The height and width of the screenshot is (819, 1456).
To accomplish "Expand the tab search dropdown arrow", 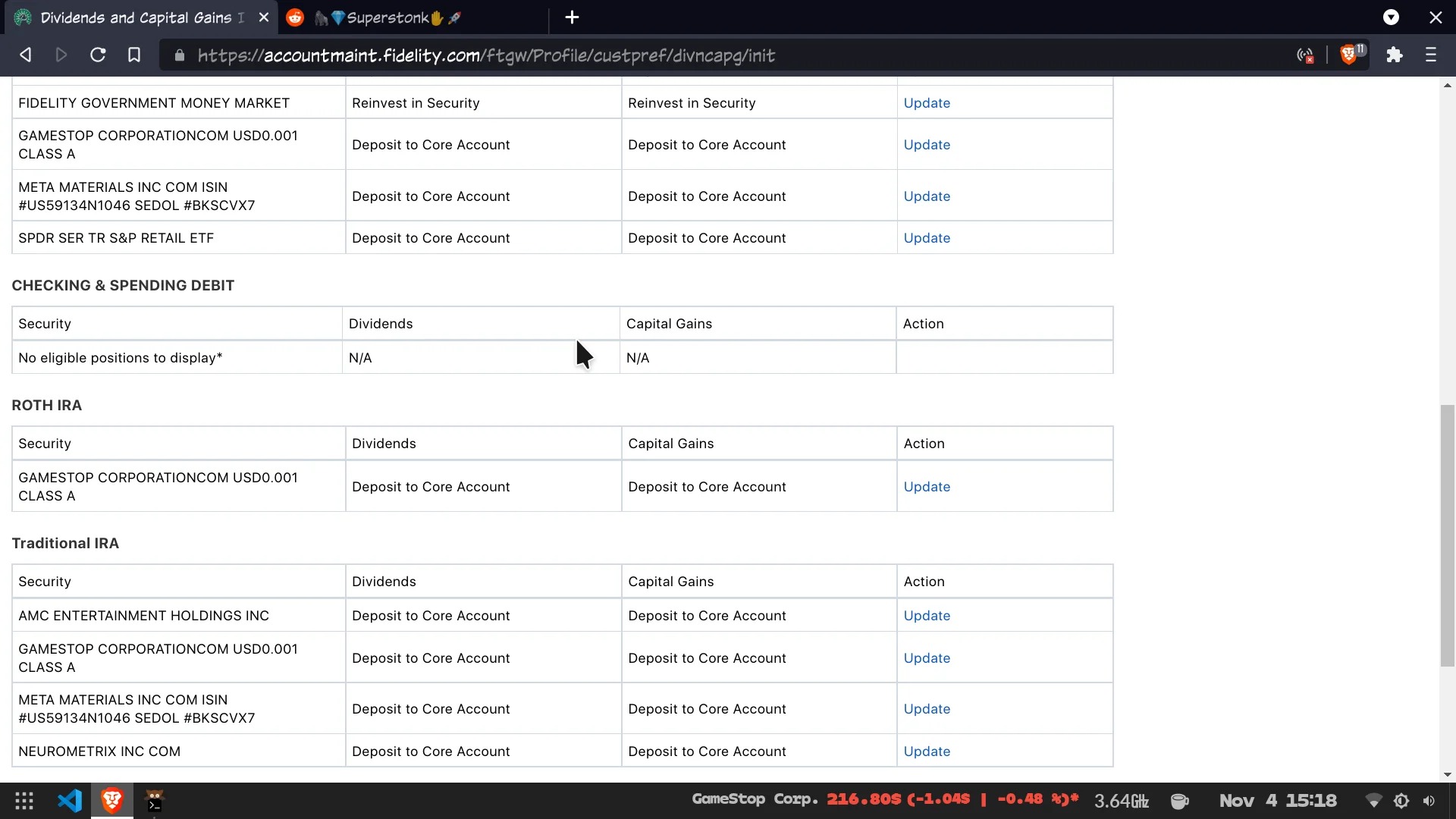I will [1391, 17].
